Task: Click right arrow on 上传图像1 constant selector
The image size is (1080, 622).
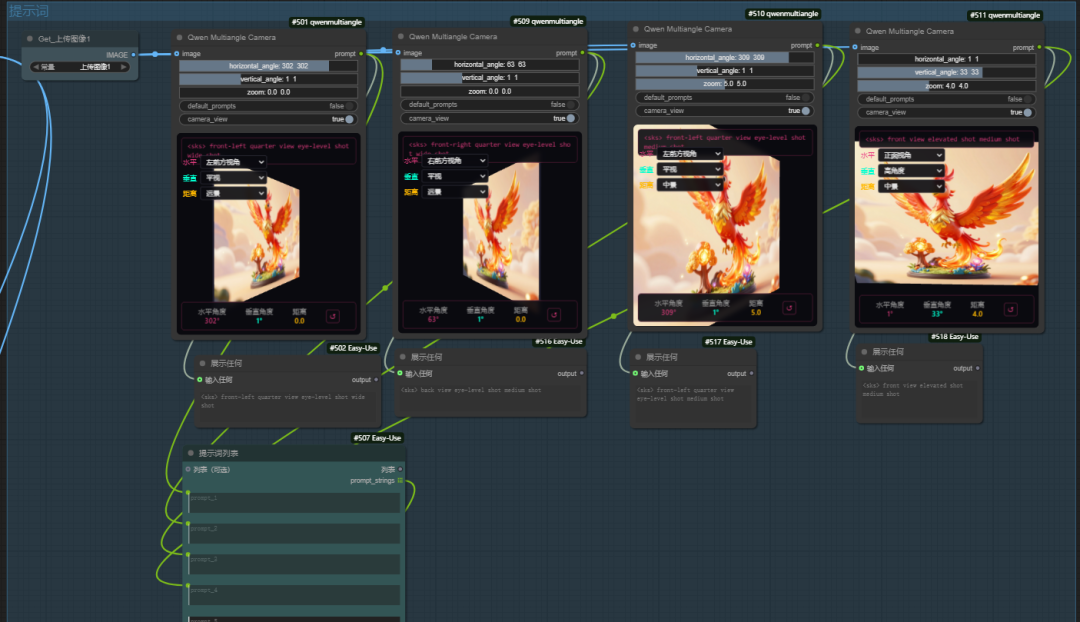Action: 123,67
